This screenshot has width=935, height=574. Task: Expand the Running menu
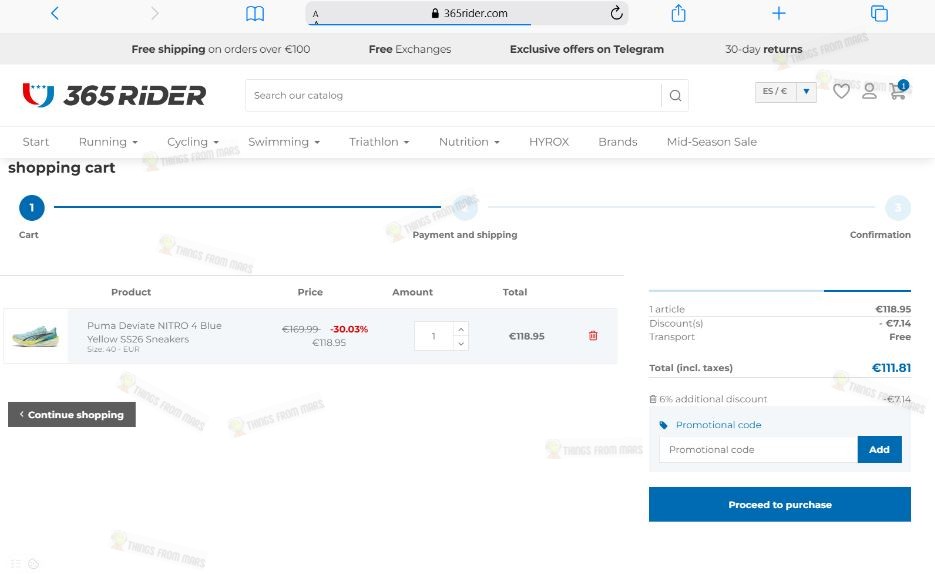[108, 142]
